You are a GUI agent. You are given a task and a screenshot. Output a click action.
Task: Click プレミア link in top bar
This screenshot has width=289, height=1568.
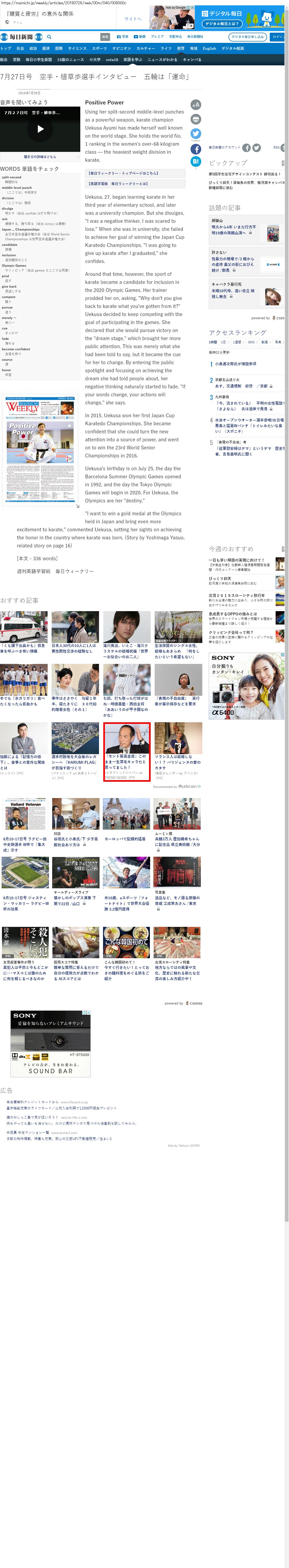point(157,36)
